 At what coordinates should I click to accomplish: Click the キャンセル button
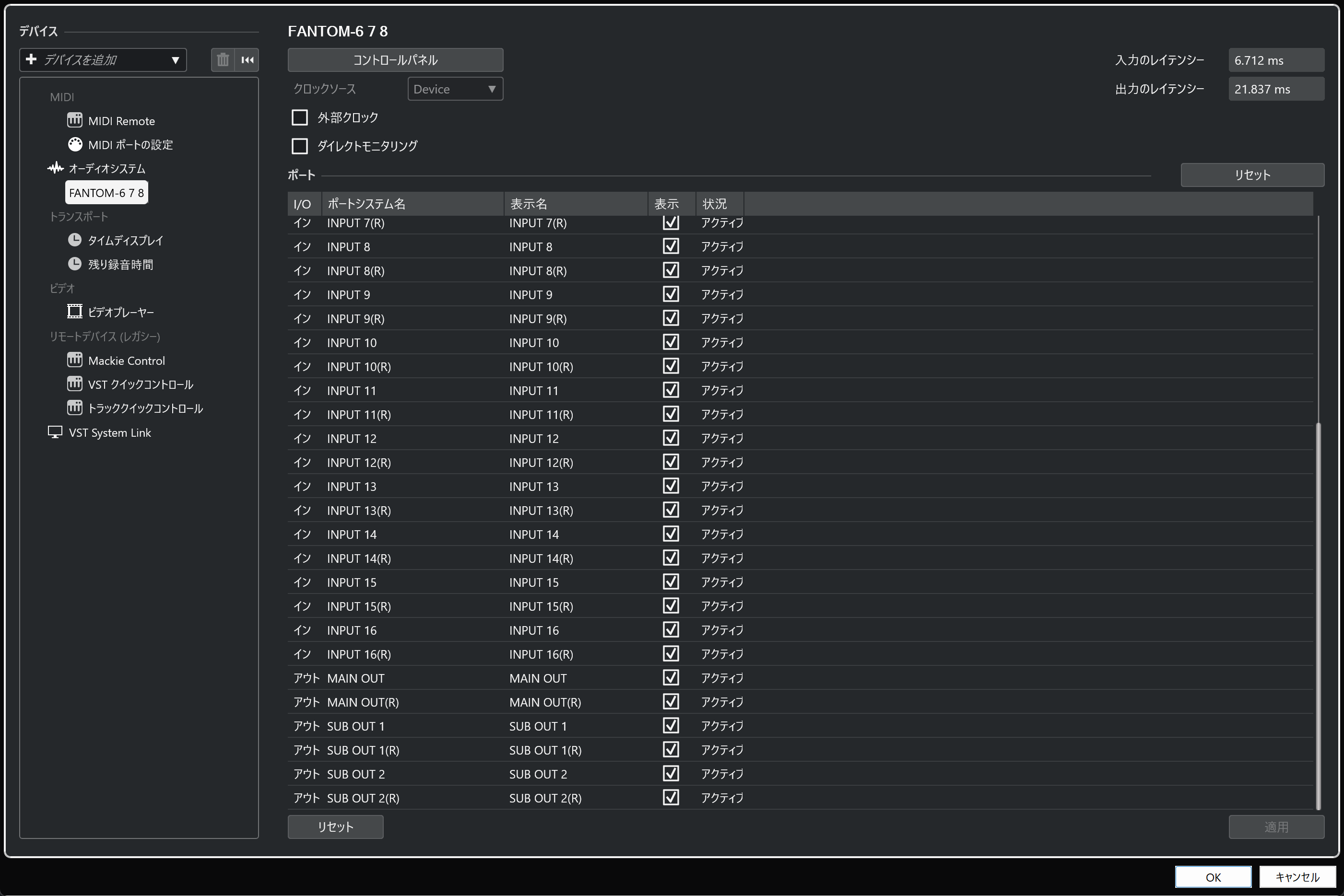1297,877
